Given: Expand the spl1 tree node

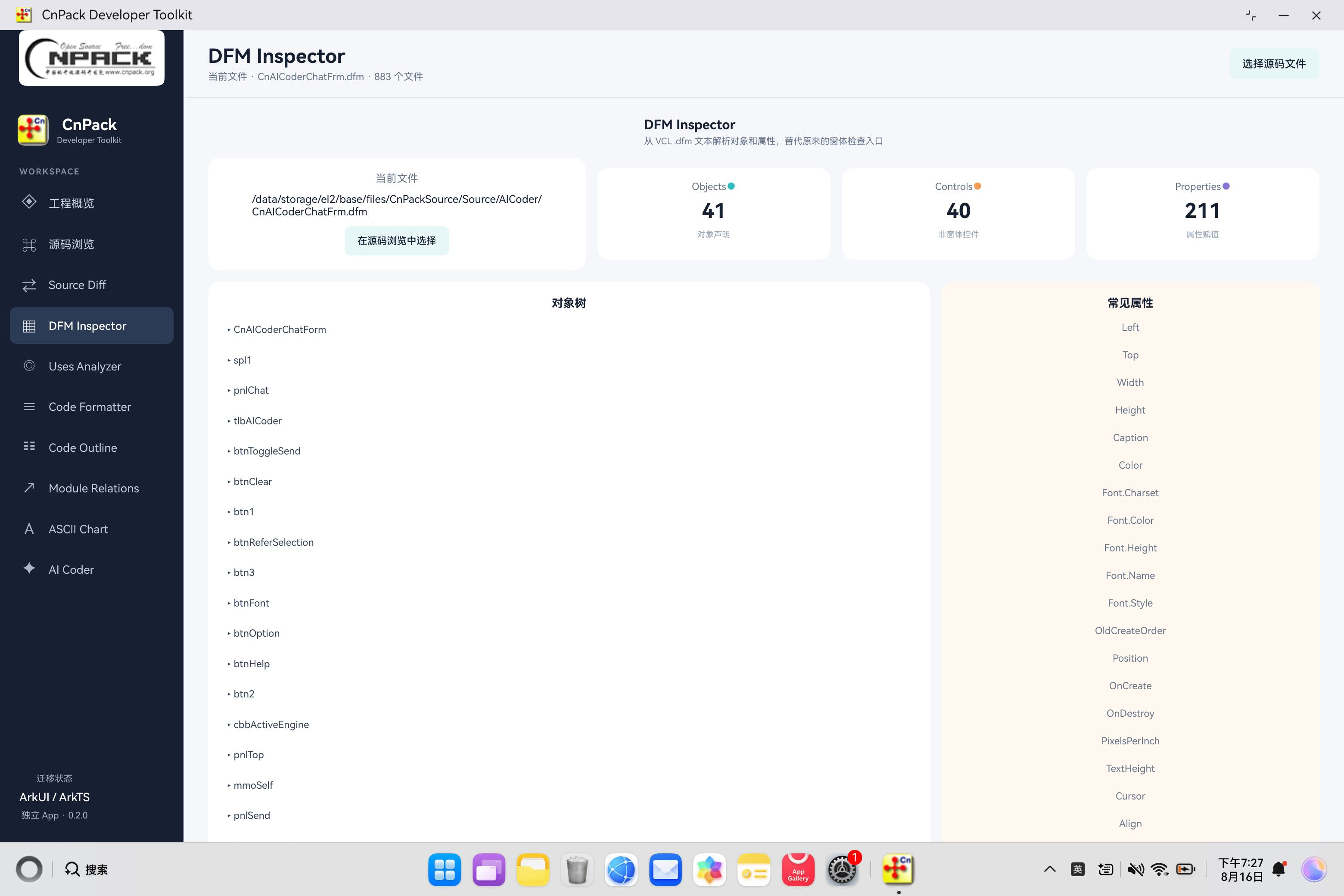Looking at the screenshot, I should (229, 360).
